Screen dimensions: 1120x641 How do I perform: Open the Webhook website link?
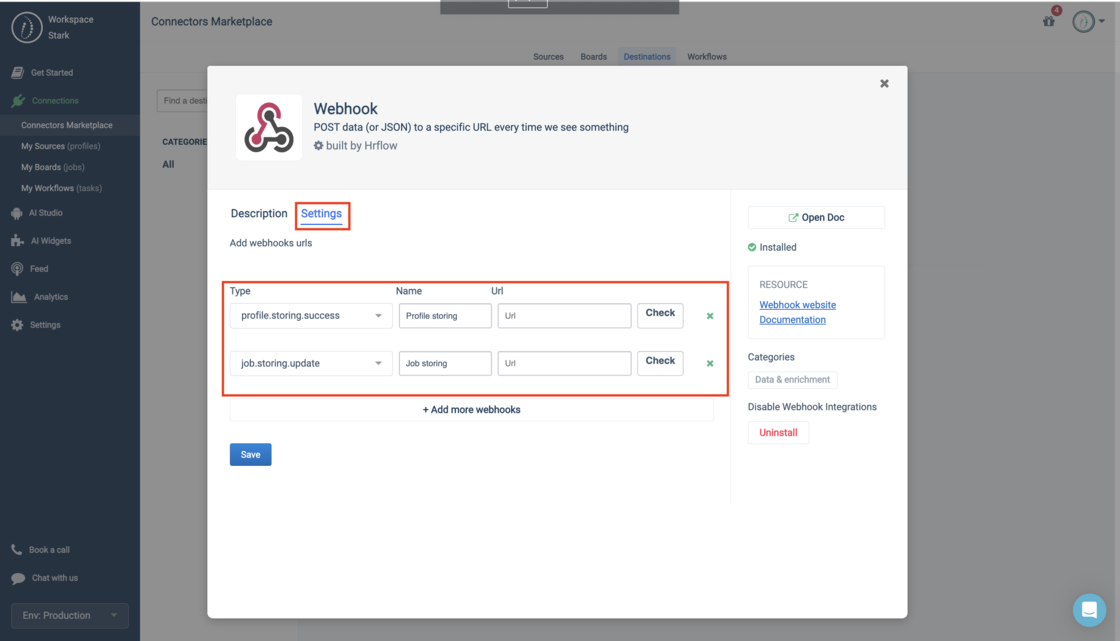[x=797, y=305]
